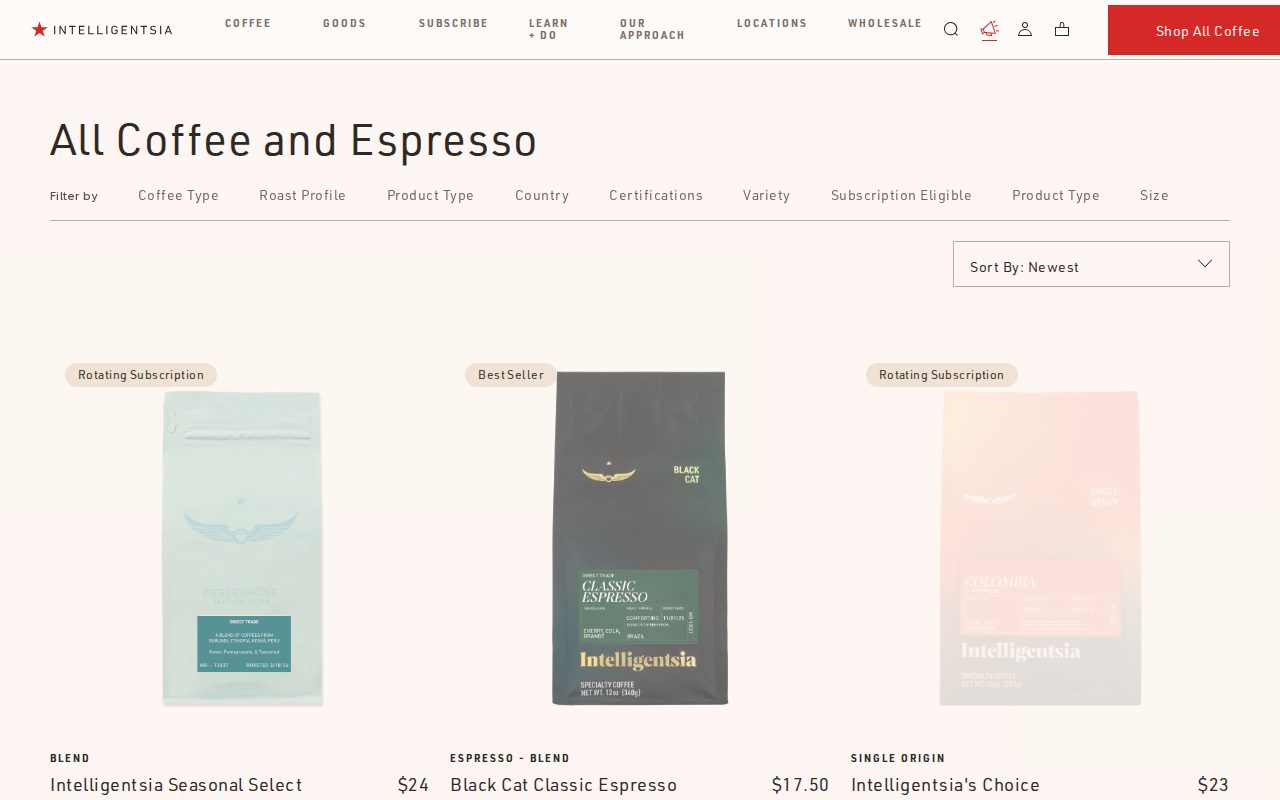Open the Intelligentsia's Choice product title
The height and width of the screenshot is (800, 1280).
(x=945, y=785)
